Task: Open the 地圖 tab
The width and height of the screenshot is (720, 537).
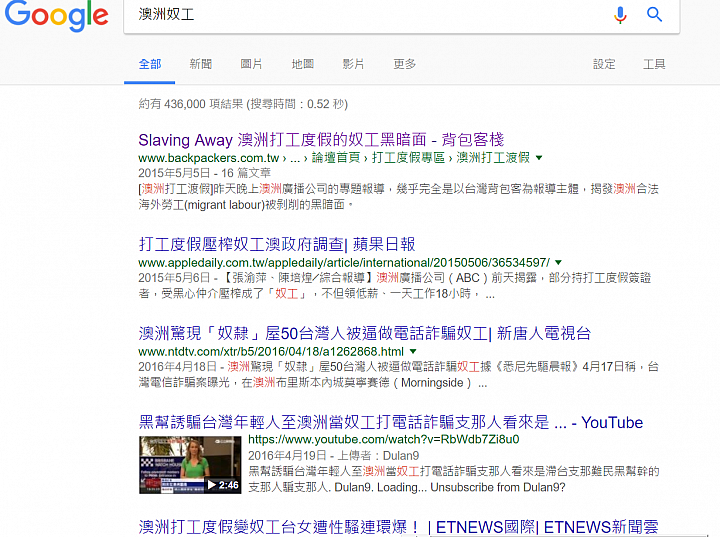Action: click(303, 64)
